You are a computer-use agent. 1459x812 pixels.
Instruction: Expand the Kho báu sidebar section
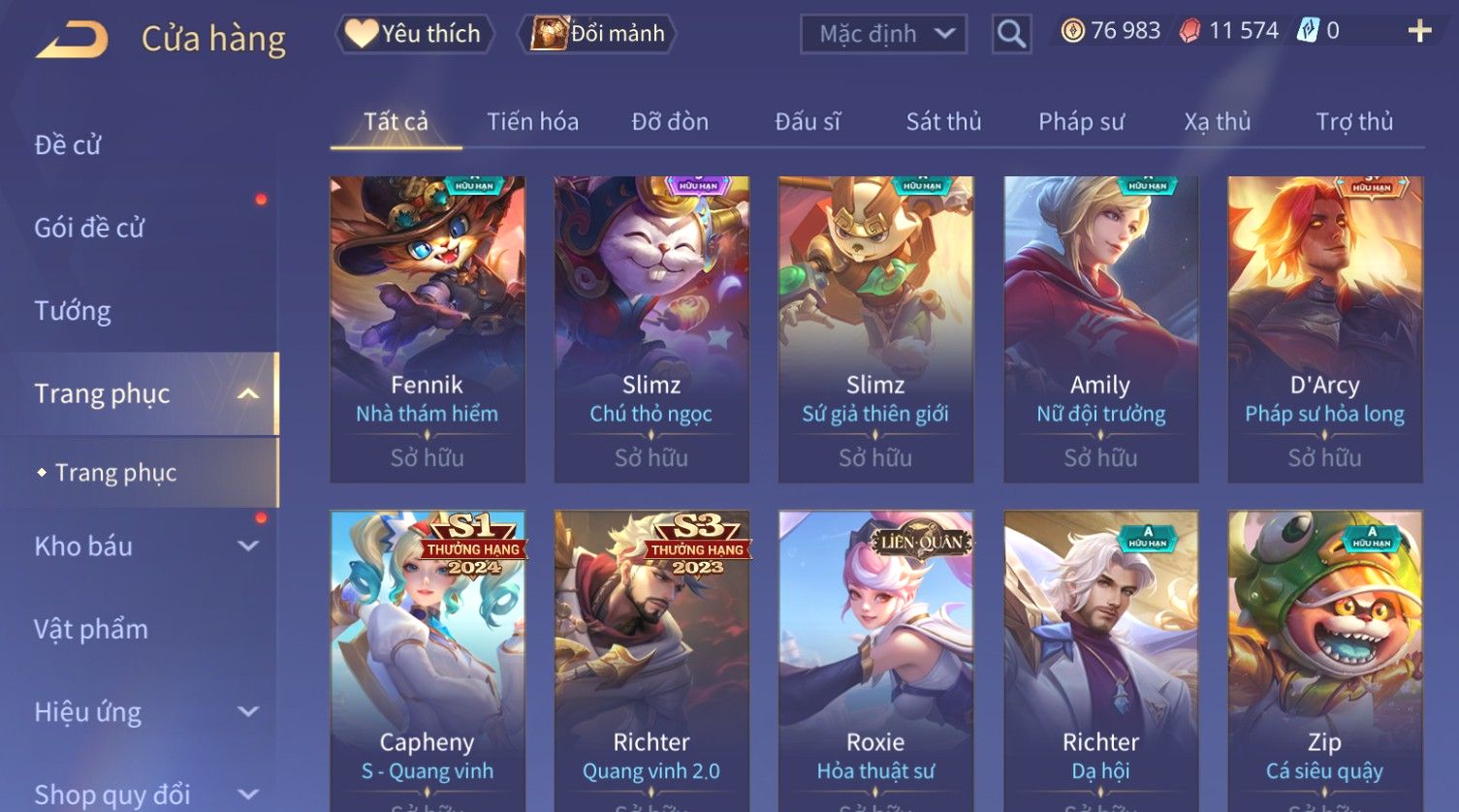[248, 546]
